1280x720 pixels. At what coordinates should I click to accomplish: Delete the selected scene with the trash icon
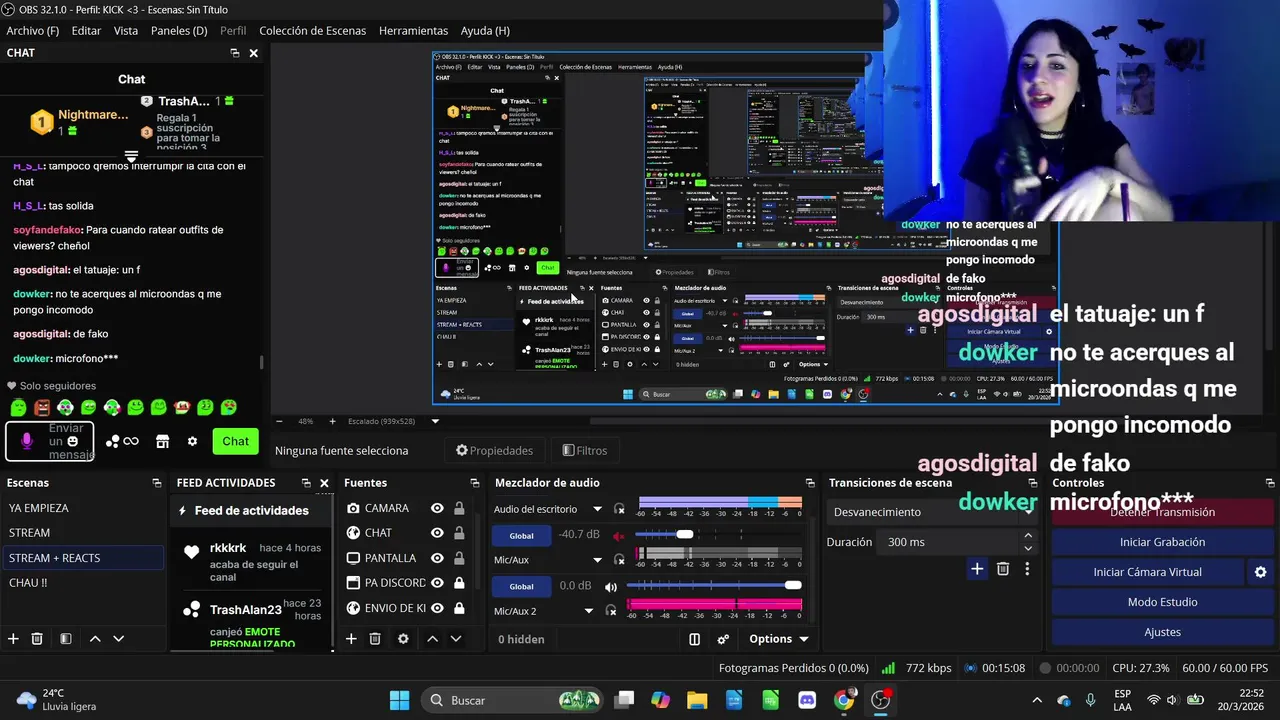[x=37, y=639]
